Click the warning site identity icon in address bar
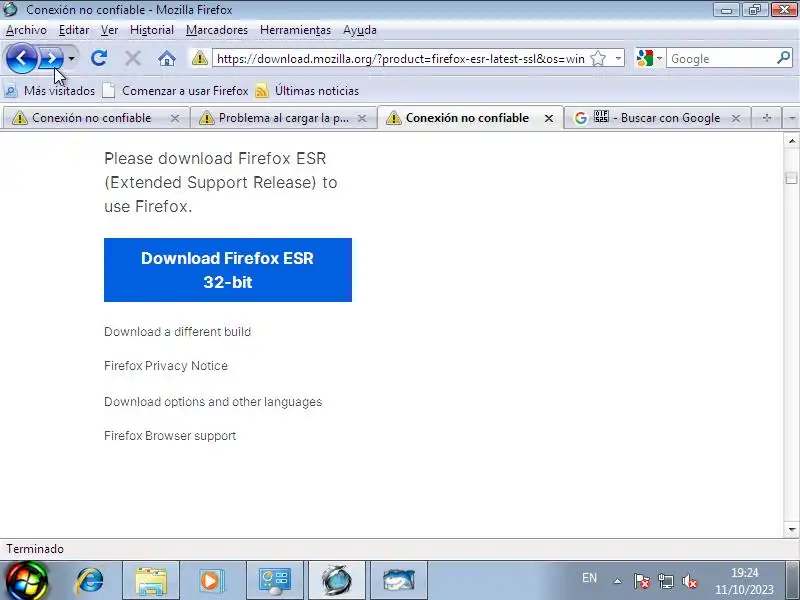The height and width of the screenshot is (600, 800). pyautogui.click(x=199, y=58)
